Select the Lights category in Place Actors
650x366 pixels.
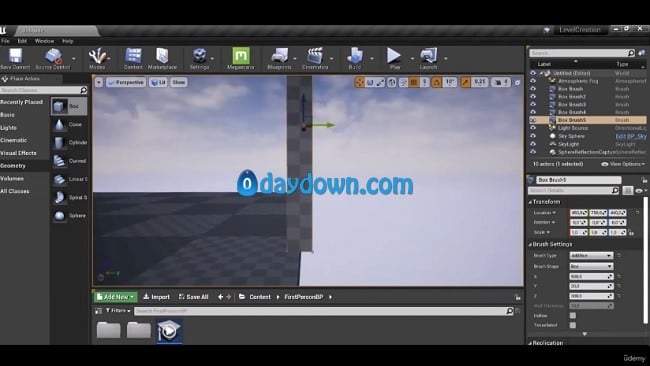[9, 128]
